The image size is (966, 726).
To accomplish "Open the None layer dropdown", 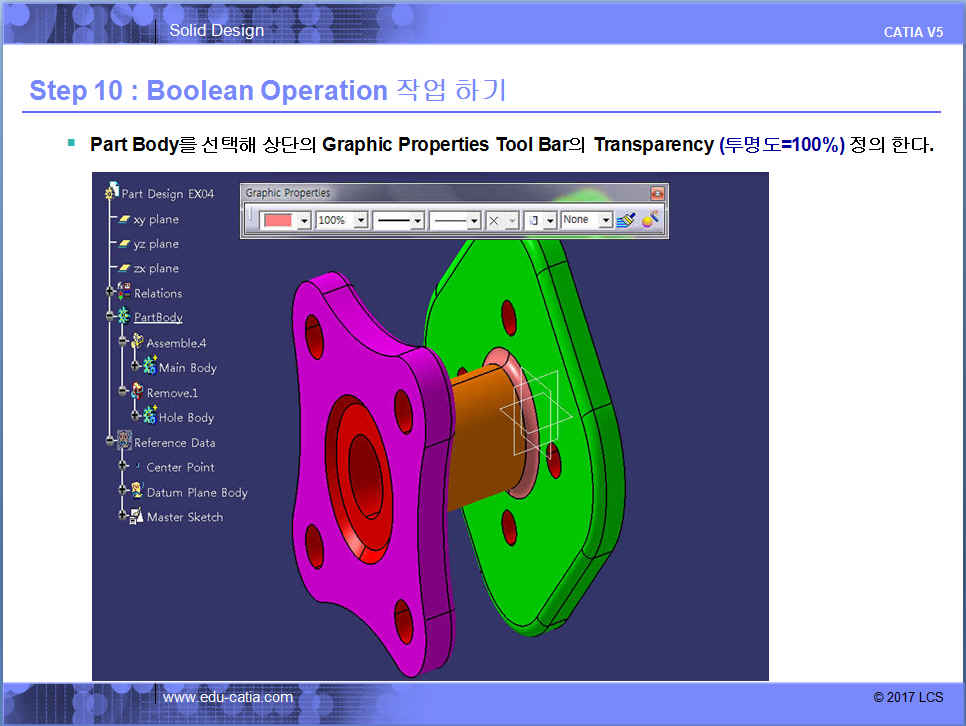I will [605, 221].
